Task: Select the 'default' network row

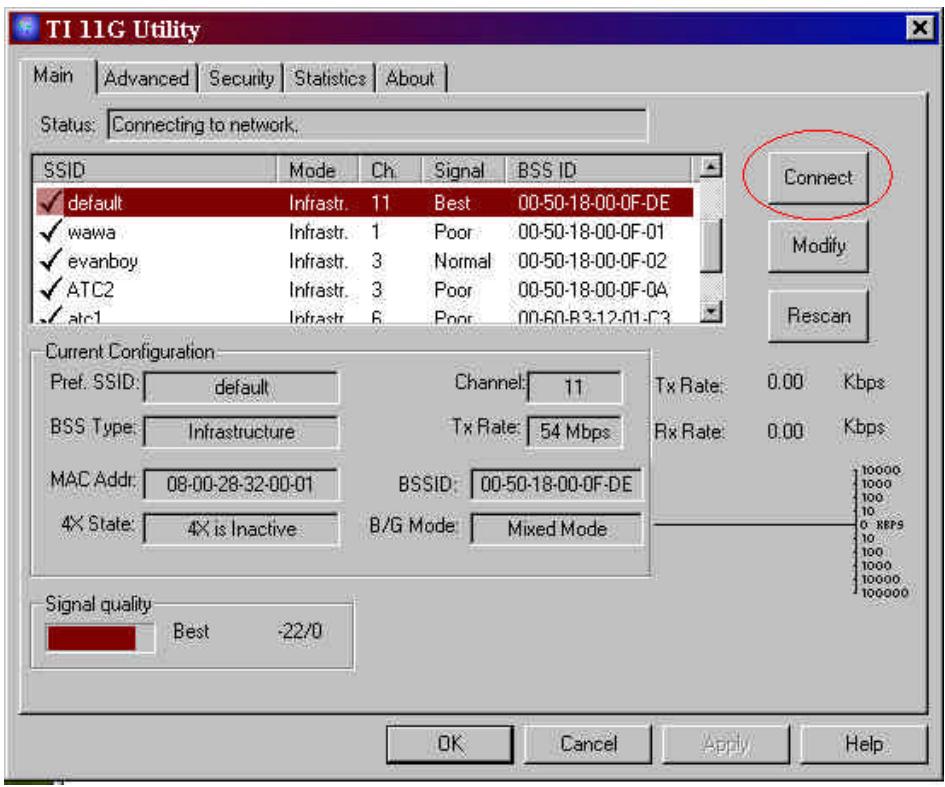Action: click(364, 202)
